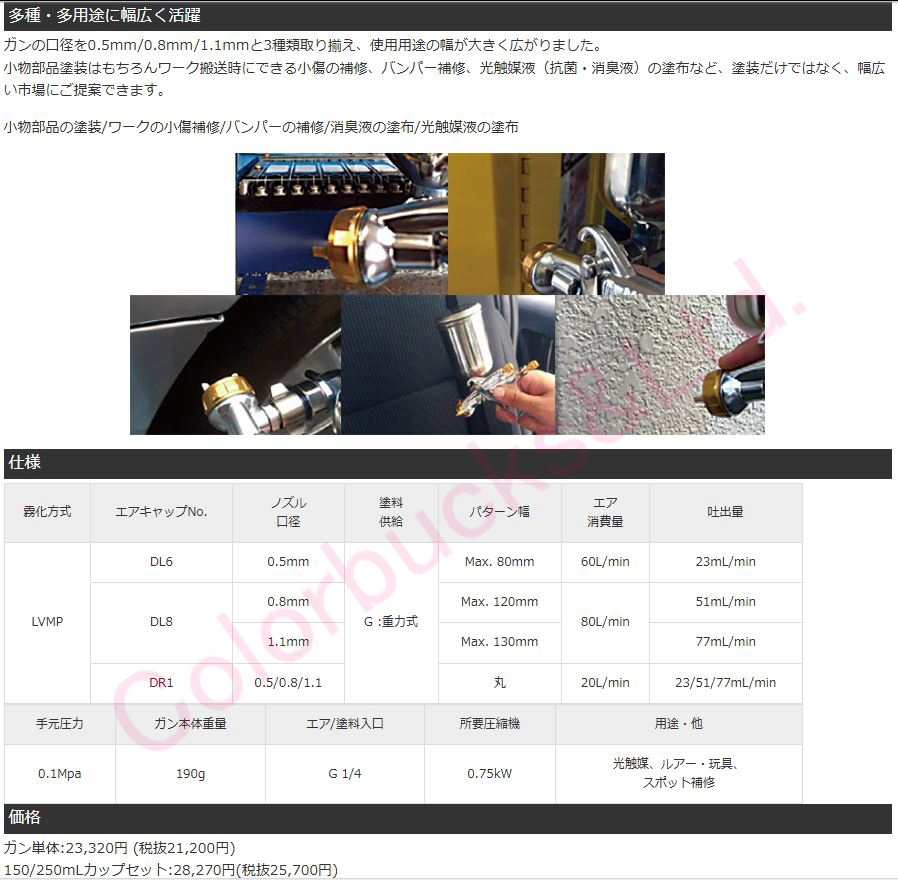This screenshot has width=898, height=880.
Task: Select the 0.75kW compressor value
Action: [490, 774]
